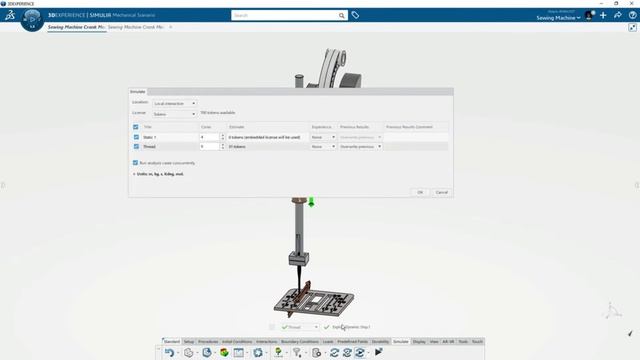This screenshot has width=640, height=360.
Task: Select the Simulate tab in action bar
Action: click(x=400, y=342)
